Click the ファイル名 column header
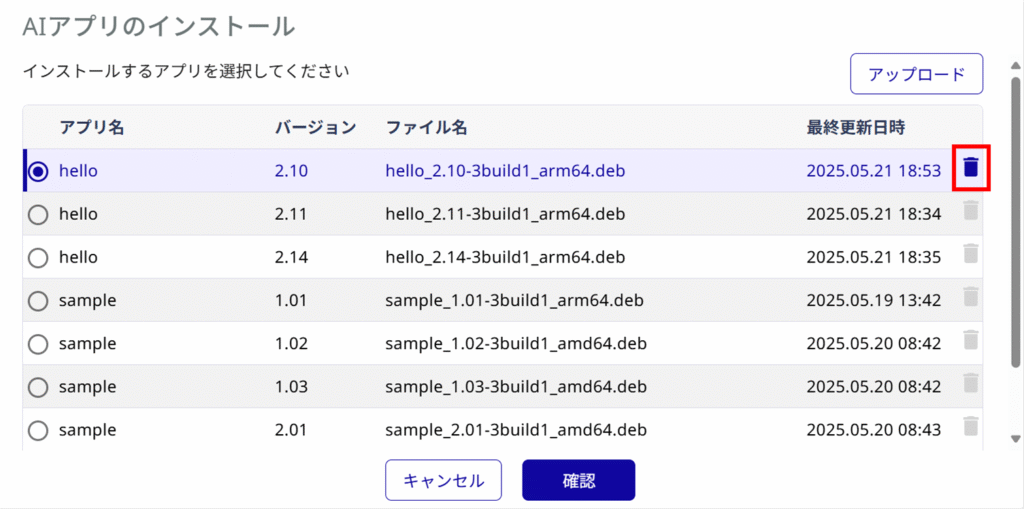The width and height of the screenshot is (1024, 509). click(426, 127)
